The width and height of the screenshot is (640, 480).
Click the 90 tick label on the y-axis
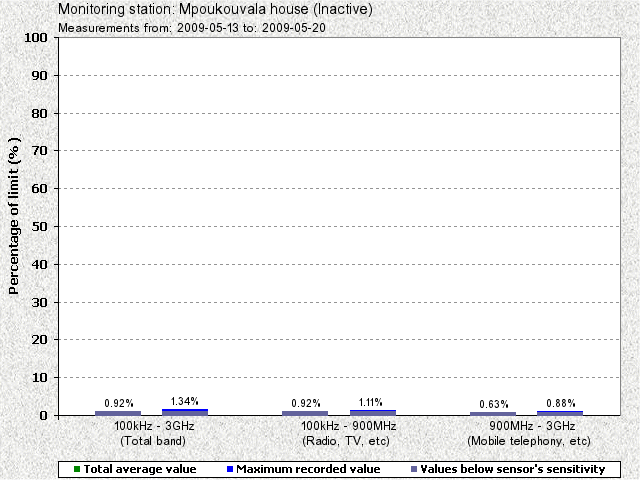[x=40, y=76]
